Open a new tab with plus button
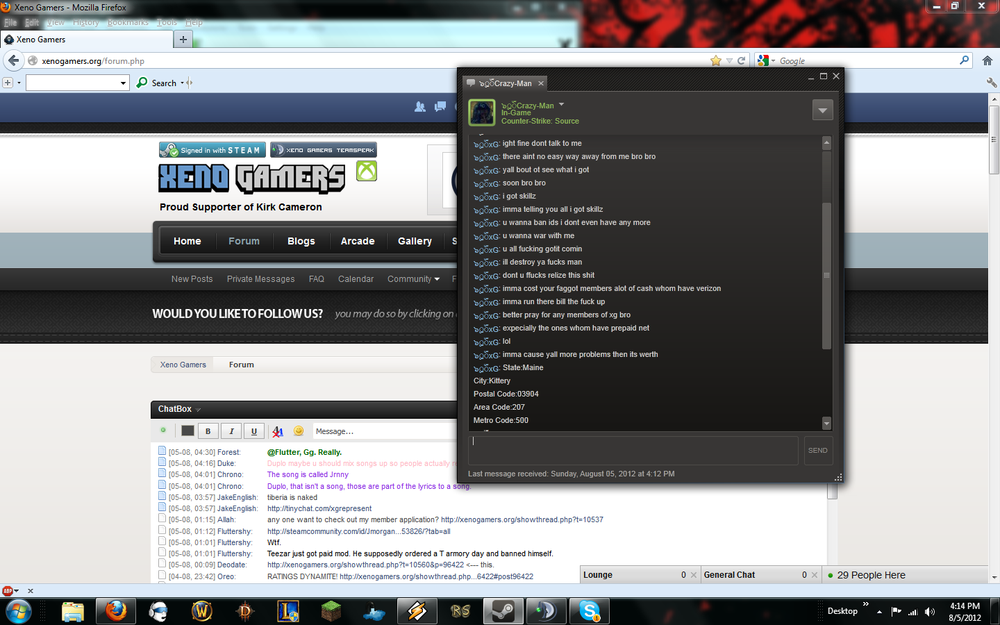The width and height of the screenshot is (1000, 625). pos(183,40)
